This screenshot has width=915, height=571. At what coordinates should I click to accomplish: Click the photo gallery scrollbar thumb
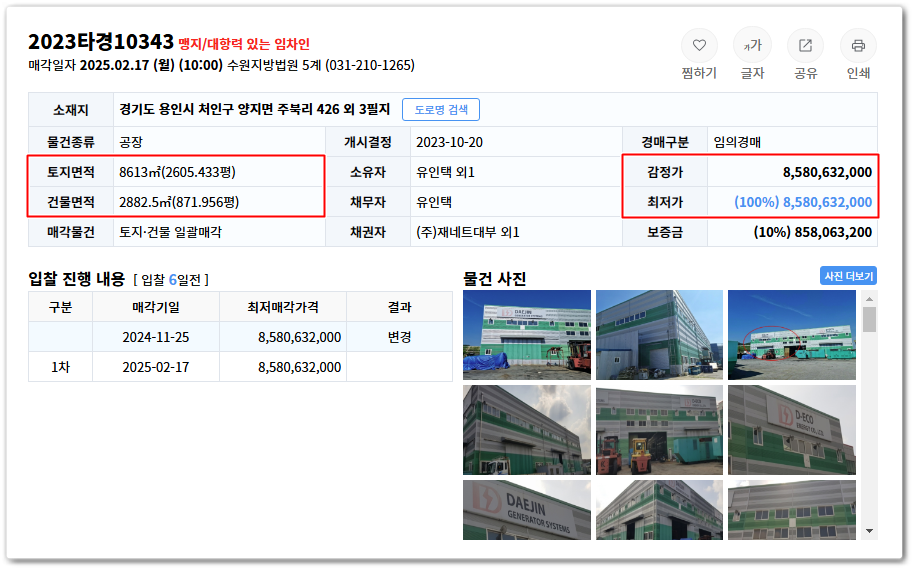point(869,319)
